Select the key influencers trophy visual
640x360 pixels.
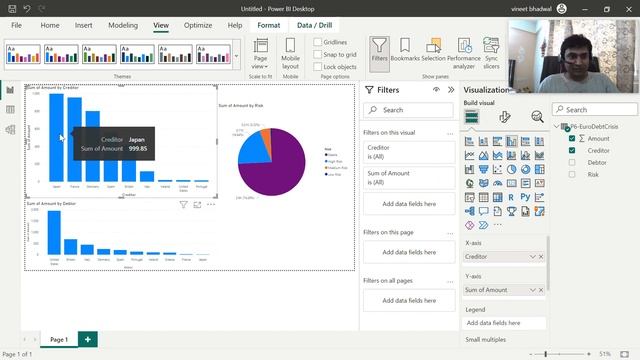pos(511,211)
